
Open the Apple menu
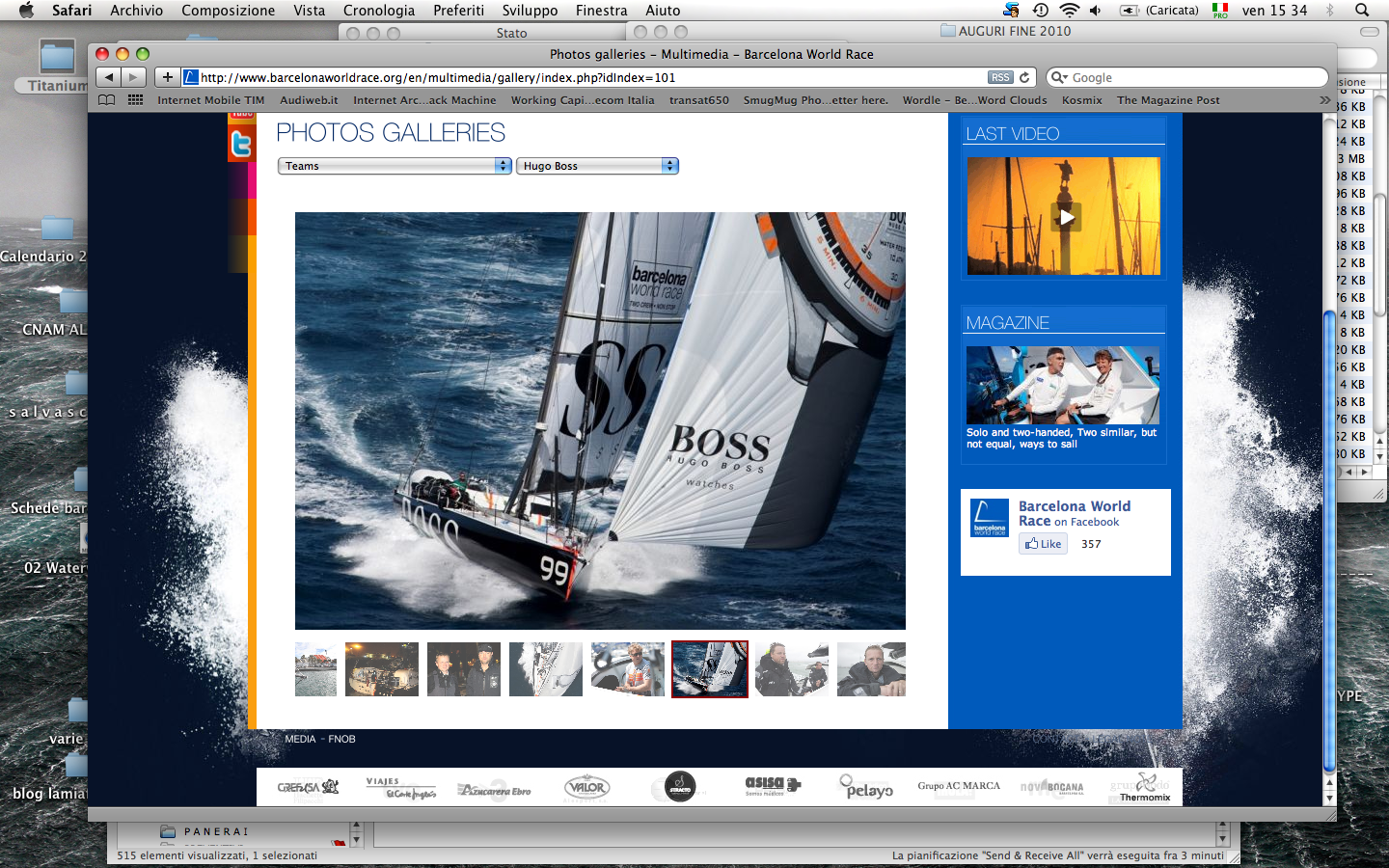(26, 10)
